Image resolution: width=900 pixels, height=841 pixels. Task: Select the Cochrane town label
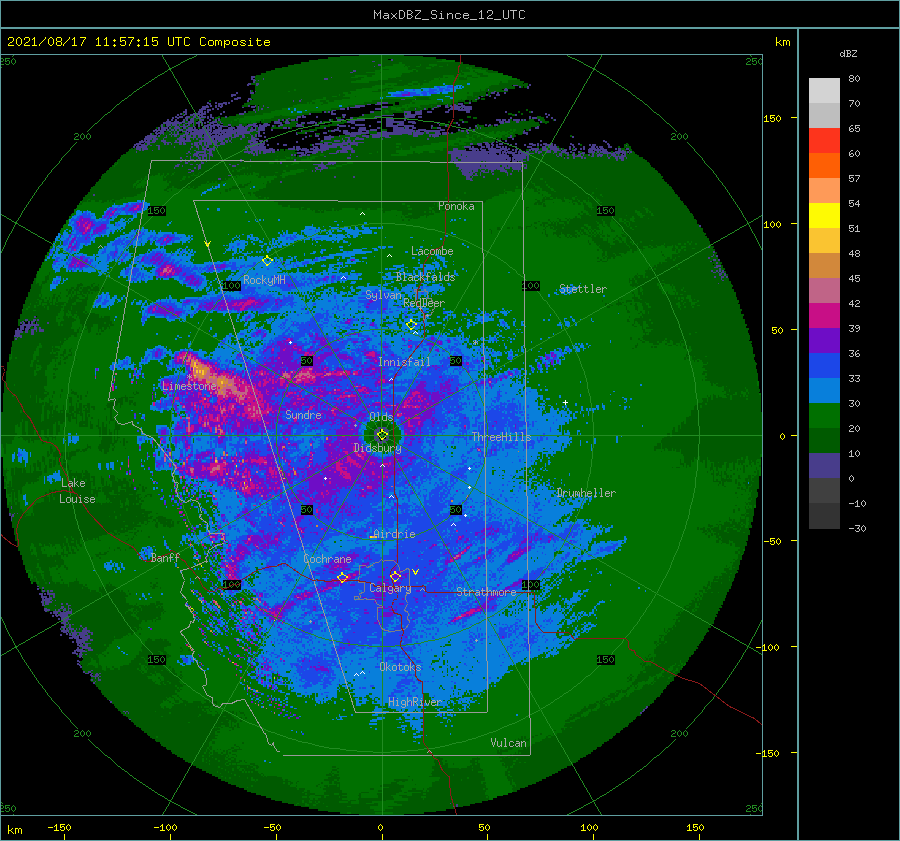[327, 559]
